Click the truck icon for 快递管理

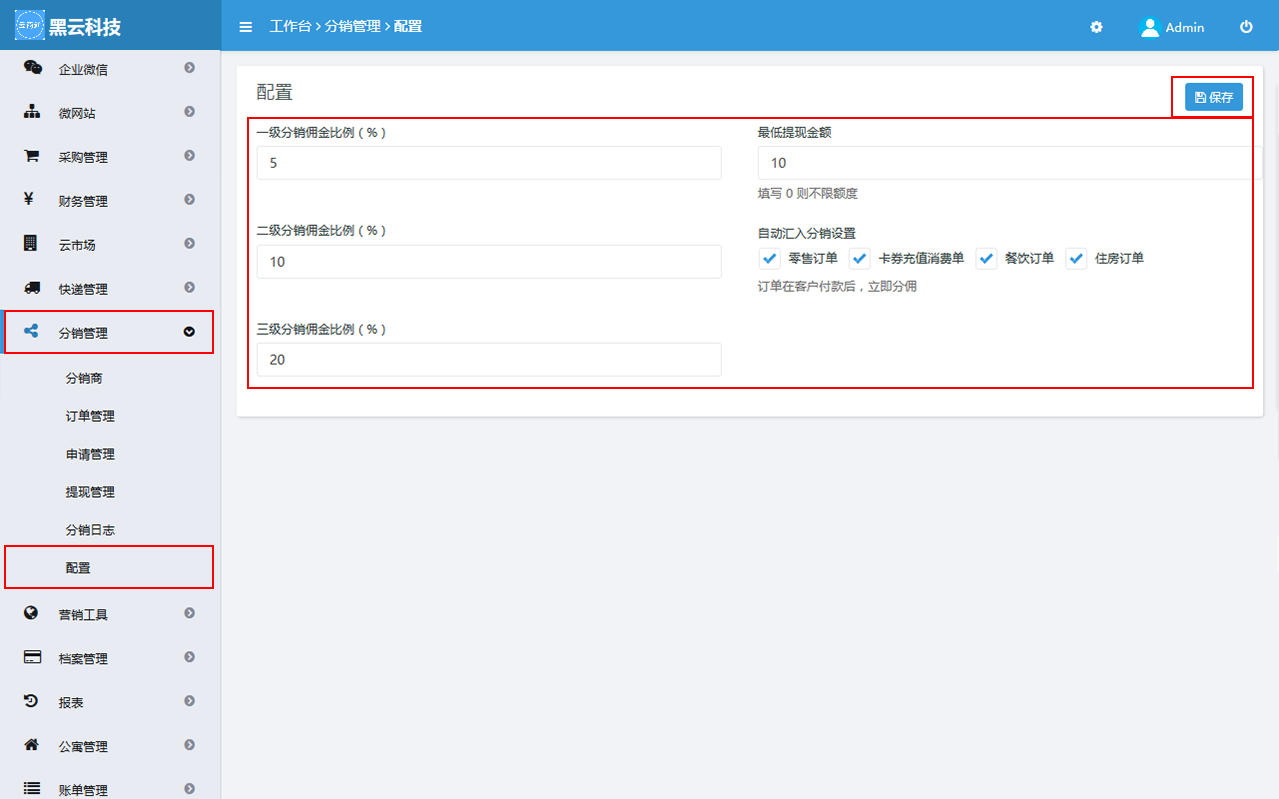(32, 288)
